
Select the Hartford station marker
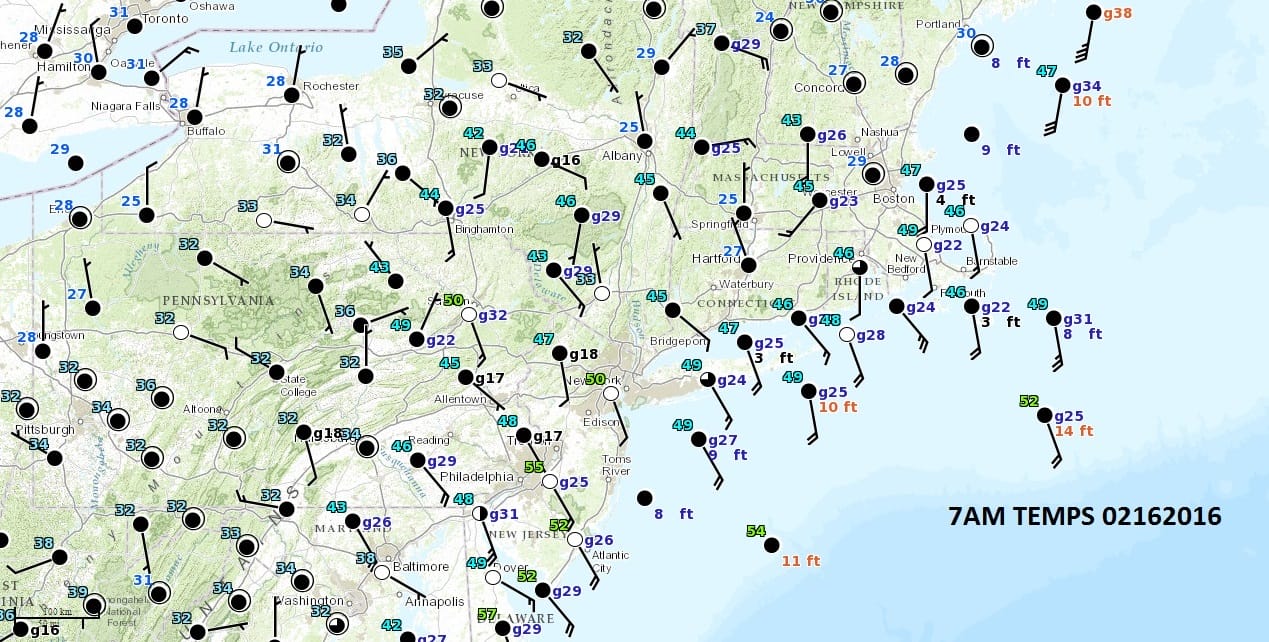coord(748,265)
